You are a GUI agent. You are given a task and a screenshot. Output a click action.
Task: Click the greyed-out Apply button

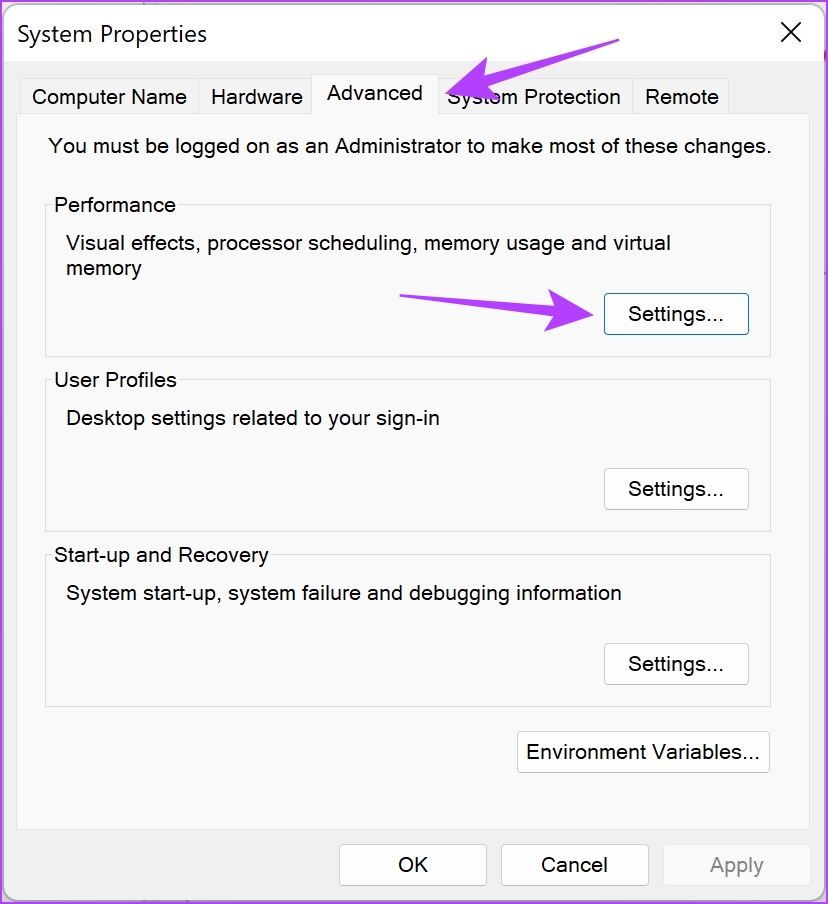736,865
